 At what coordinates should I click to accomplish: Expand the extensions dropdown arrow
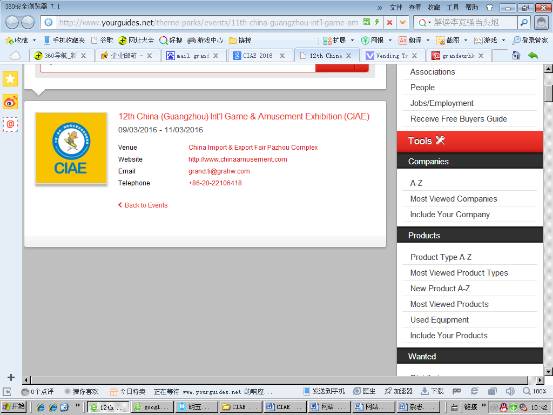[352, 40]
